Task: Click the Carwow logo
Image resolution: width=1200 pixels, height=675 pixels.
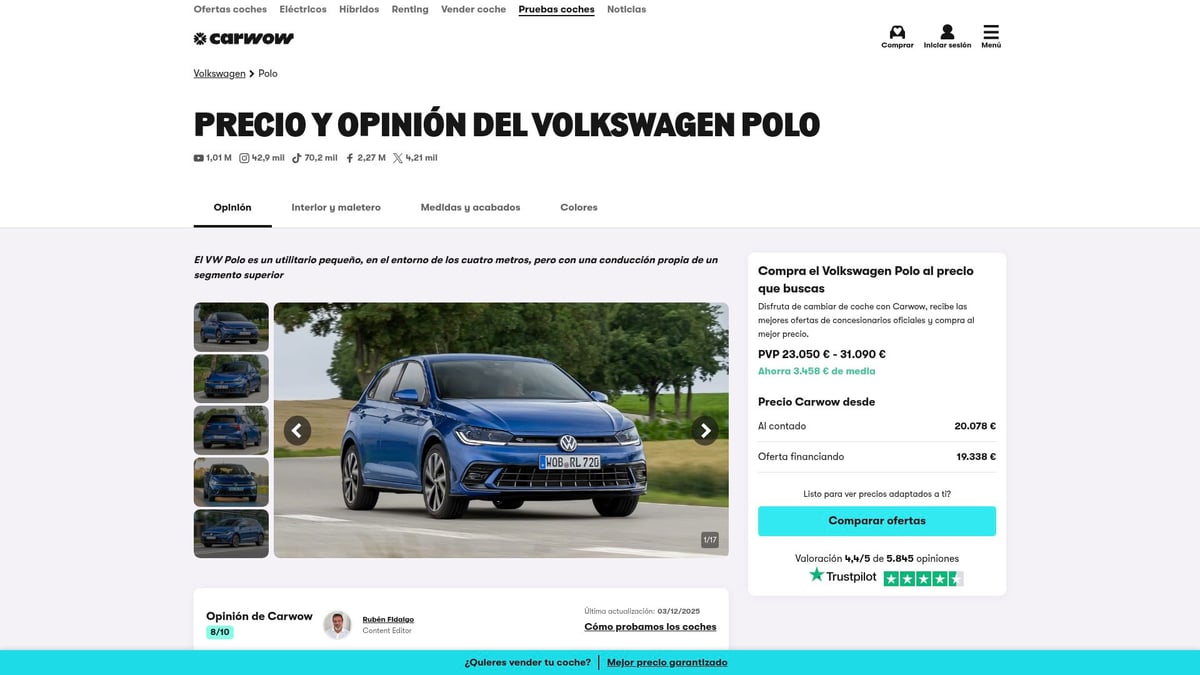Action: (x=244, y=39)
